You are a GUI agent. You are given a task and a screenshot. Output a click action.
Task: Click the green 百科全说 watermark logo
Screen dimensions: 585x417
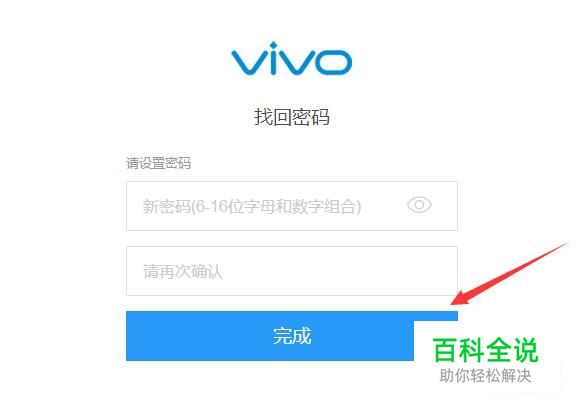click(485, 350)
